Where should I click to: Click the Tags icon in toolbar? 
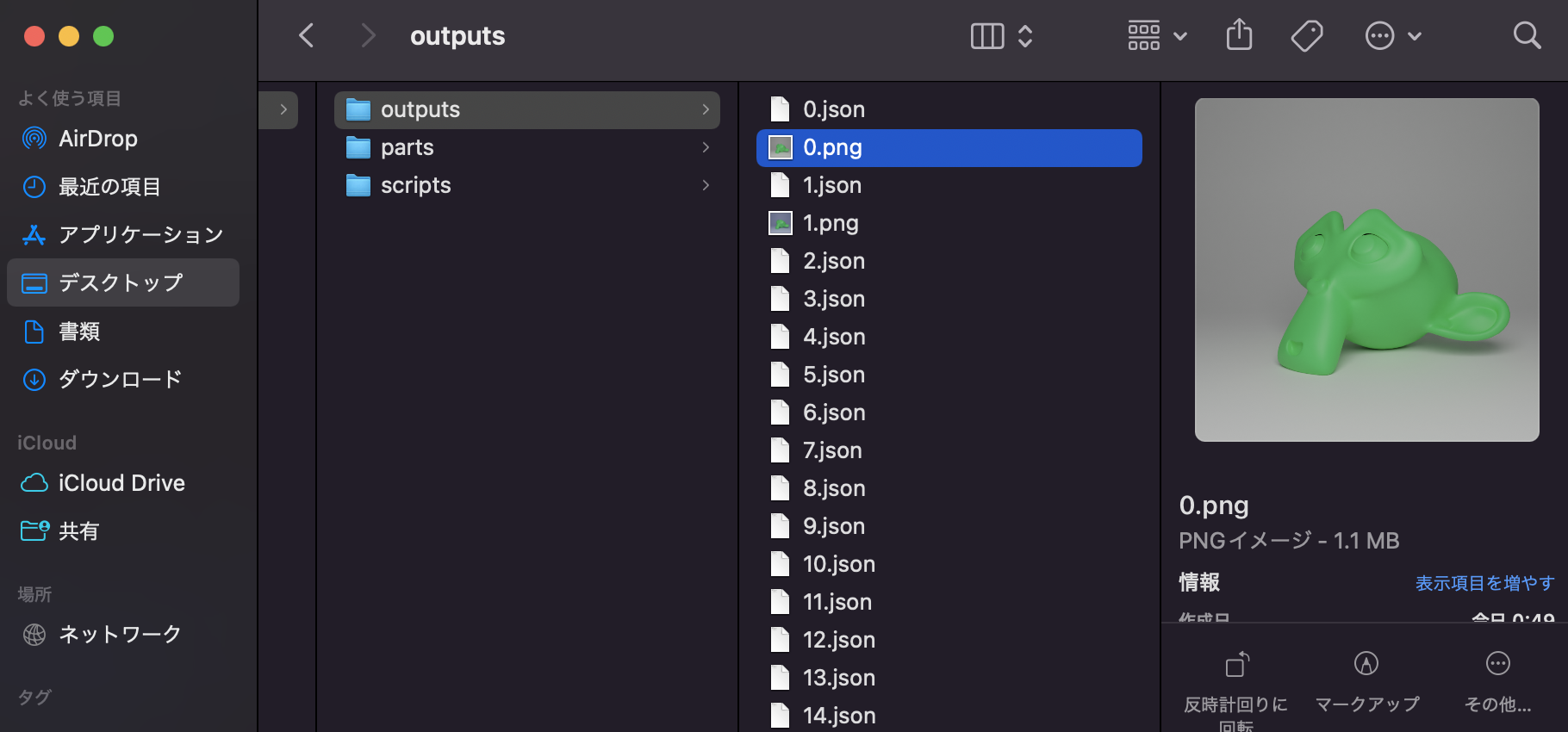point(1306,35)
